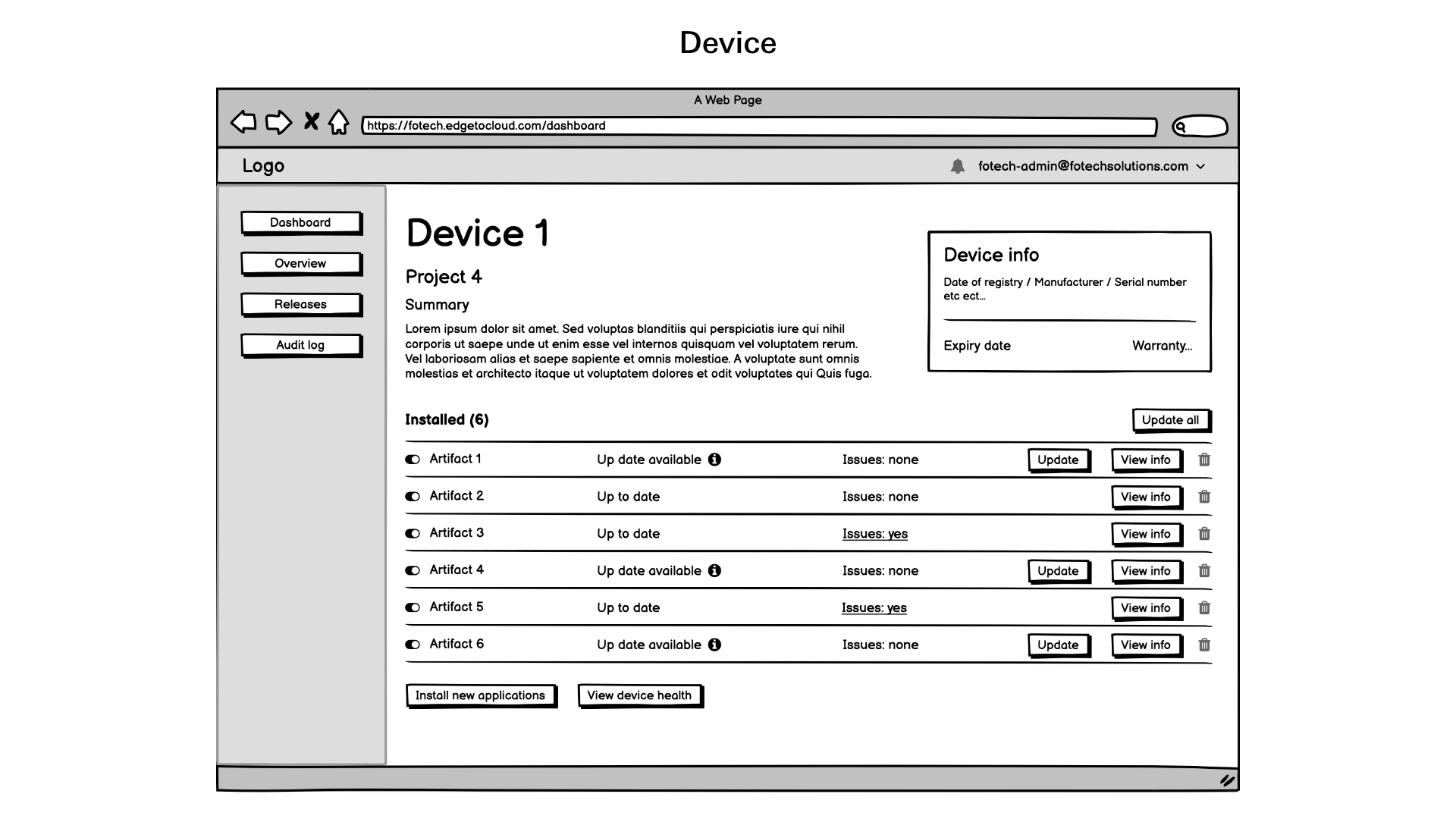The image size is (1456, 819).
Task: Open the Releases sidebar menu item
Action: [x=300, y=304]
